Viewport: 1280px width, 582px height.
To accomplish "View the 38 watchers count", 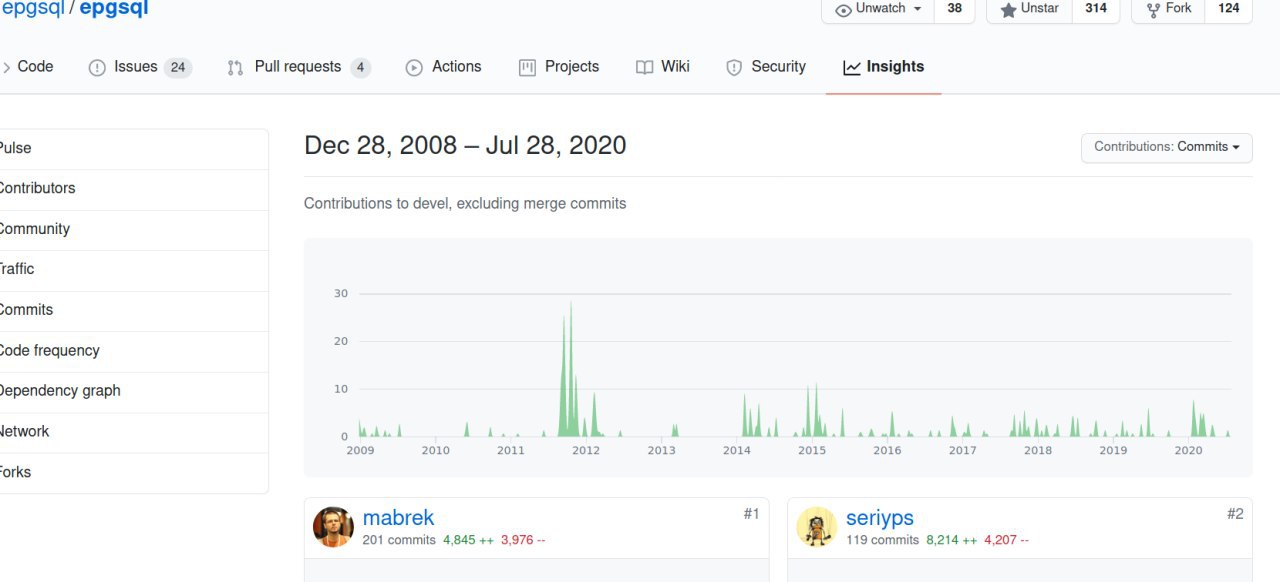I will pos(955,9).
